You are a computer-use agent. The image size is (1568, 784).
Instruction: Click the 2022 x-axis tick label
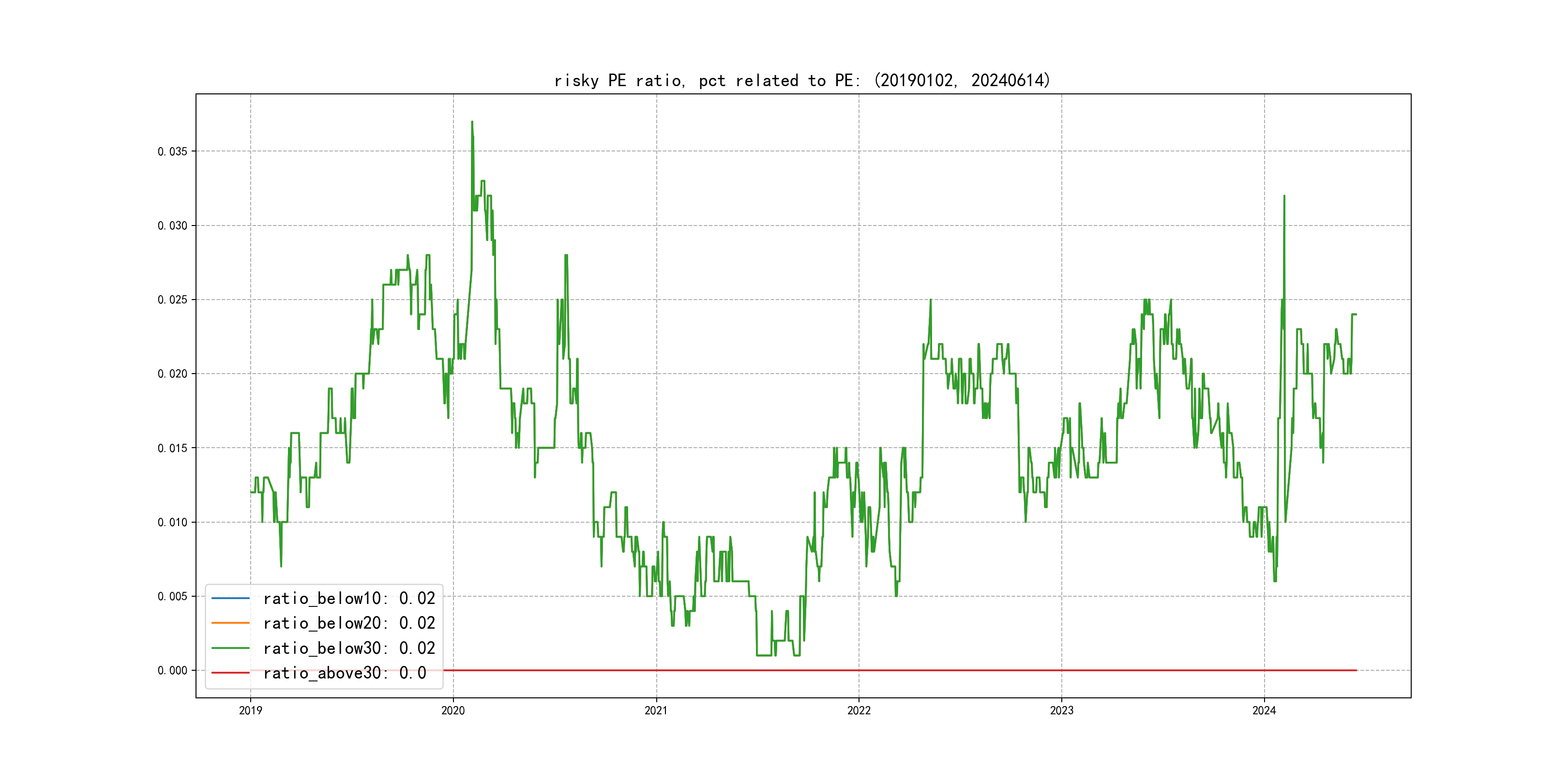click(x=859, y=710)
